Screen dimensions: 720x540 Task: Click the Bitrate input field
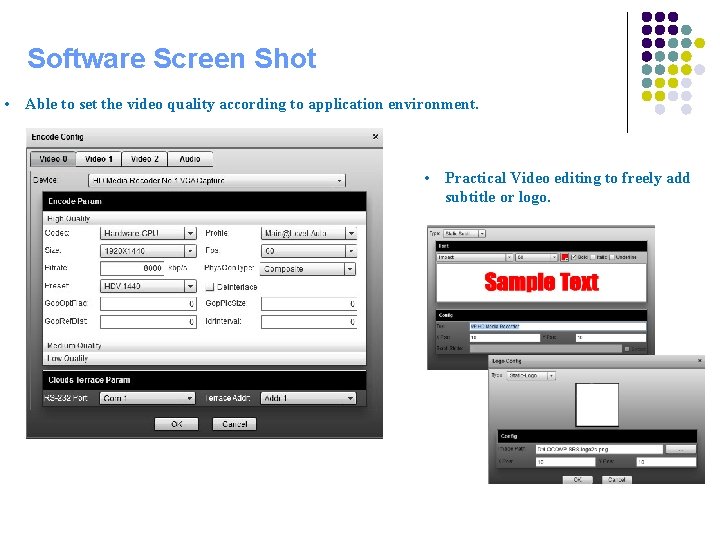(132, 268)
